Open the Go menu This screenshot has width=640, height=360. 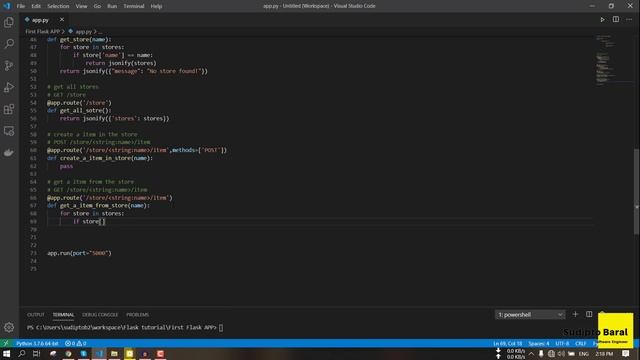97,6
